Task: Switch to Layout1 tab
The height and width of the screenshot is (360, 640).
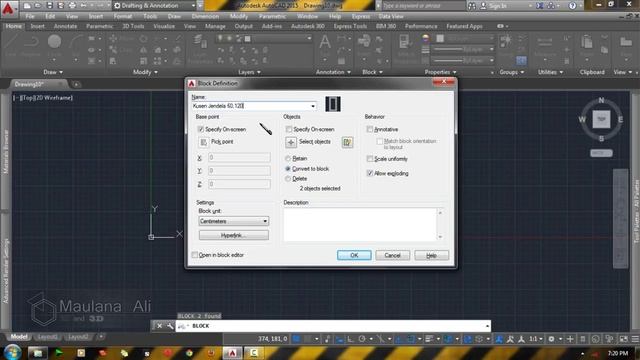Action: pyautogui.click(x=47, y=337)
